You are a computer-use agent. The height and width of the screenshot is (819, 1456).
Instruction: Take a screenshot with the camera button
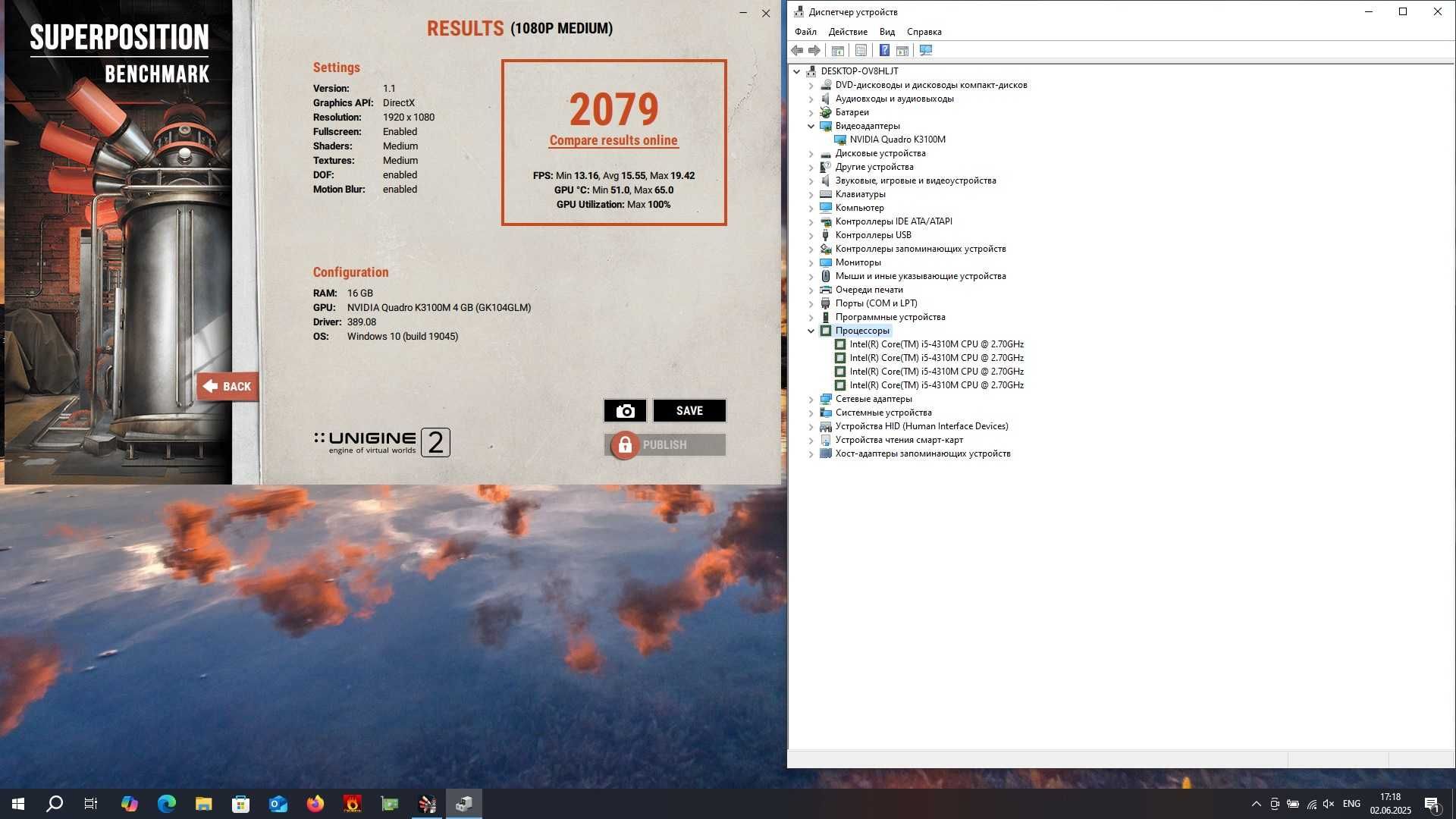pyautogui.click(x=625, y=410)
